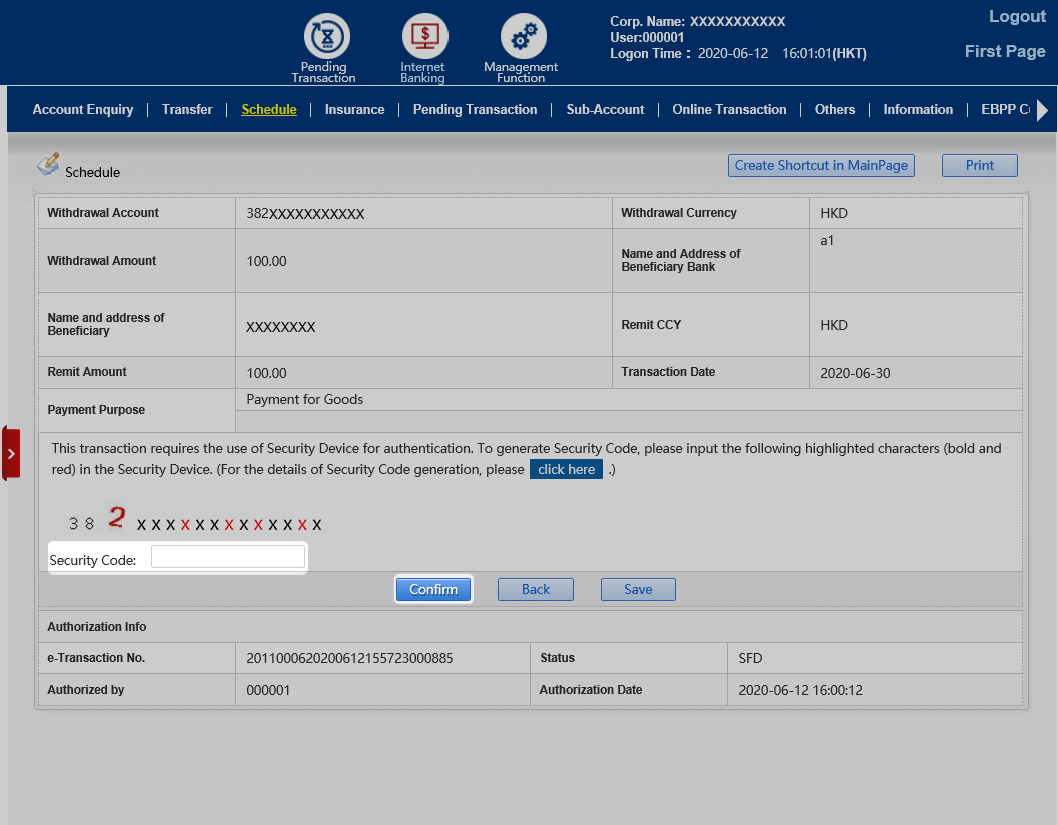Open security code details via click here
This screenshot has width=1058, height=825.
point(566,470)
